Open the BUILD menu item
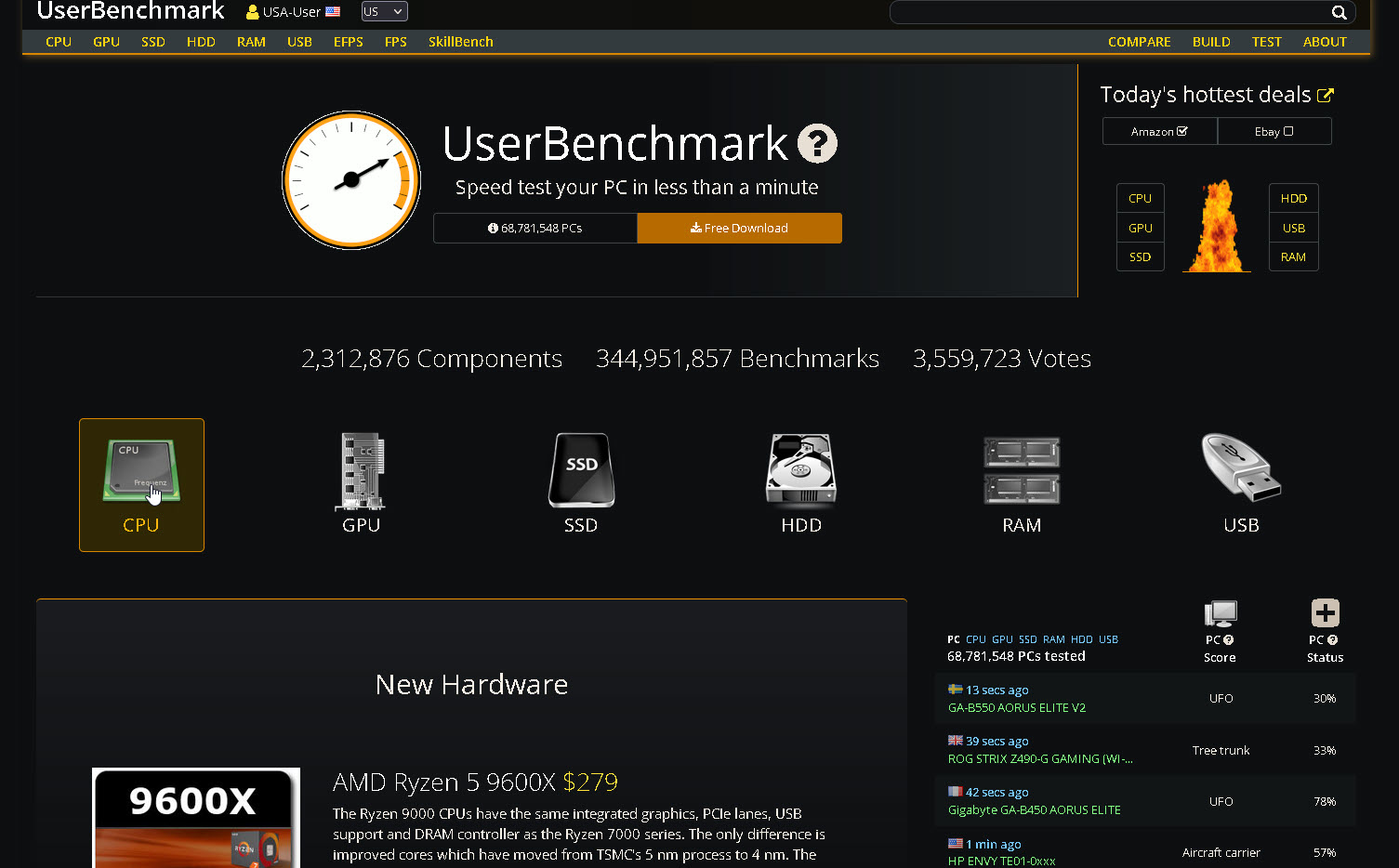 pos(1211,42)
